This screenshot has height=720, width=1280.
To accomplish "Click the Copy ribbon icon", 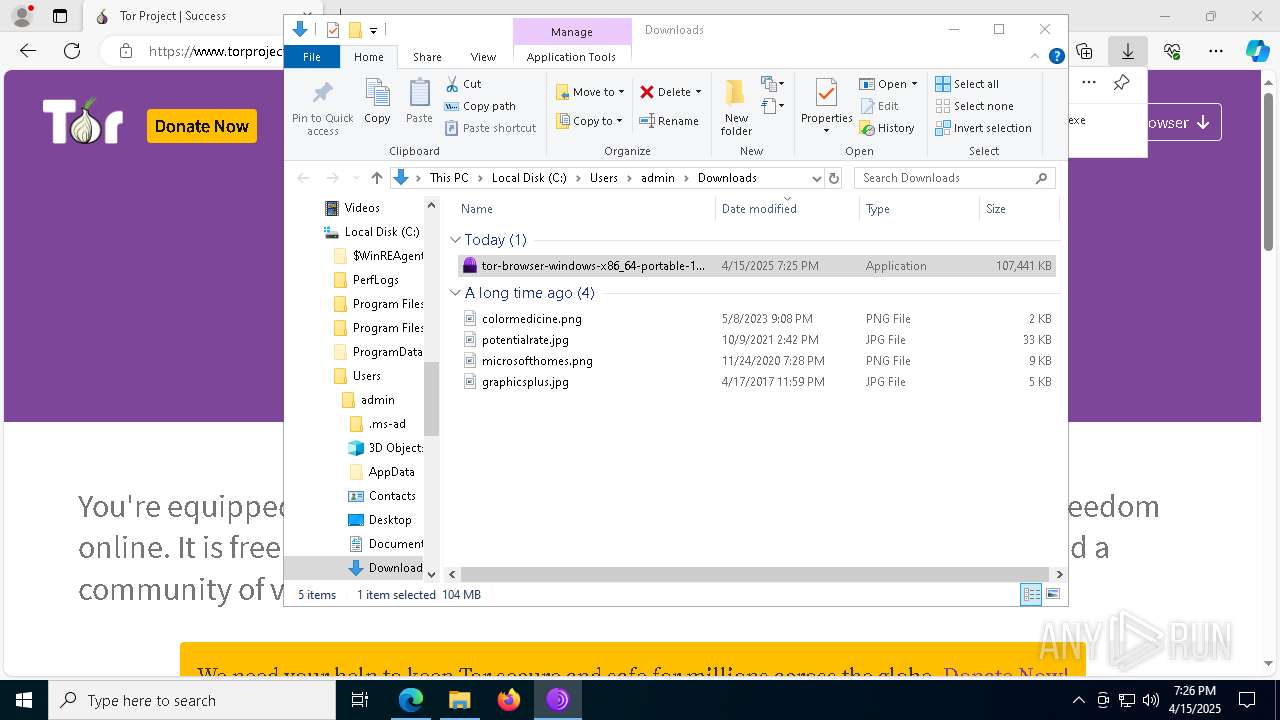I will coord(377,101).
